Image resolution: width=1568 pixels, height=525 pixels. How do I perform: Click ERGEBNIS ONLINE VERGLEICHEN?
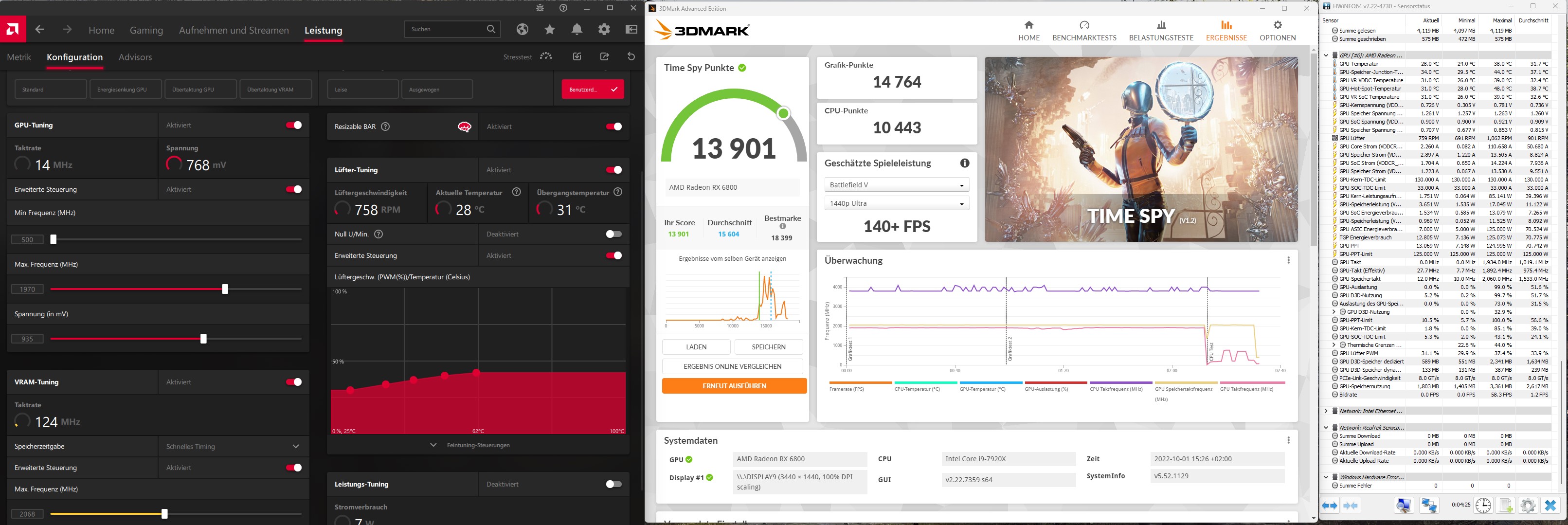732,367
